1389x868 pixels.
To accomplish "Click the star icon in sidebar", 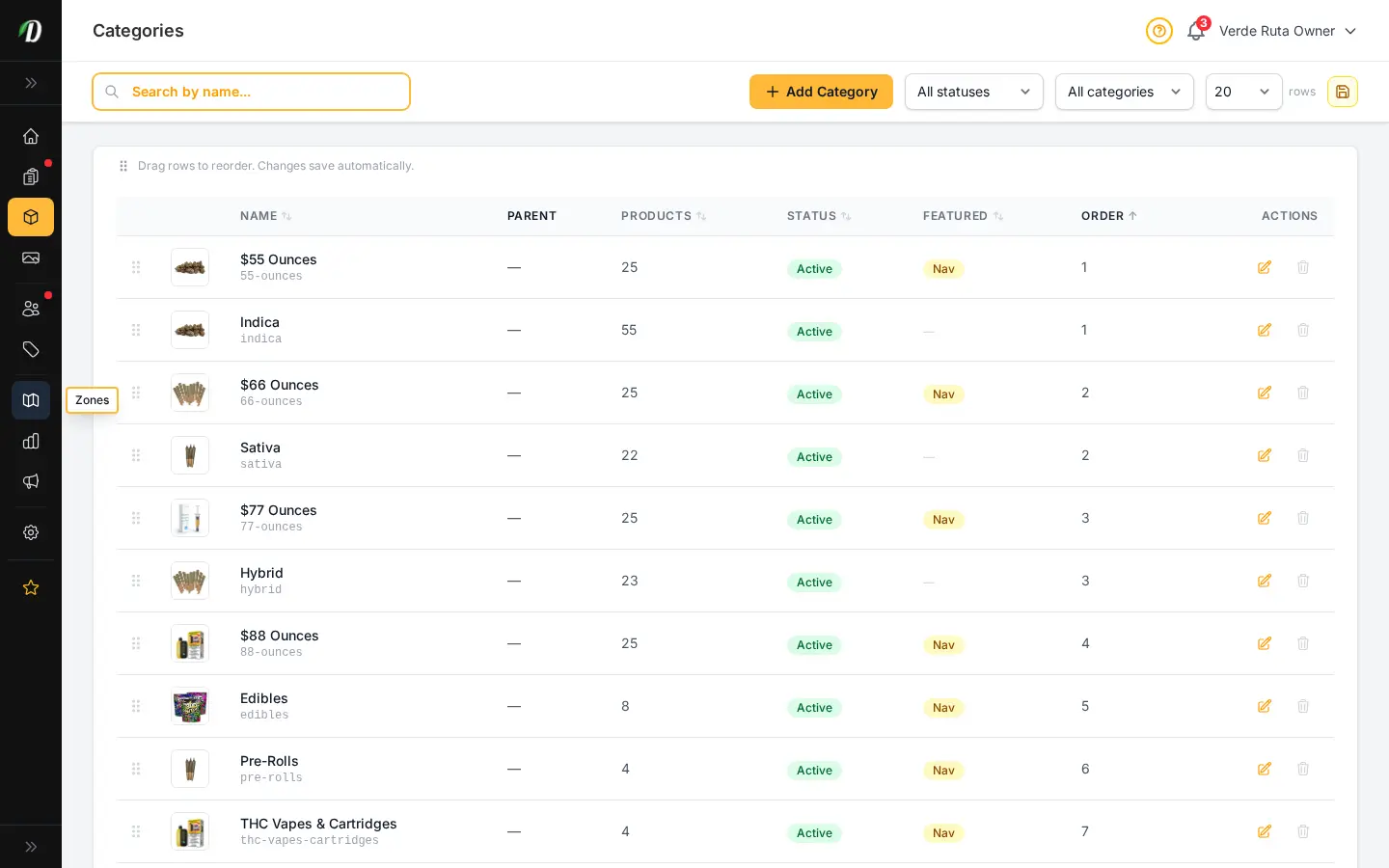I will point(31,587).
